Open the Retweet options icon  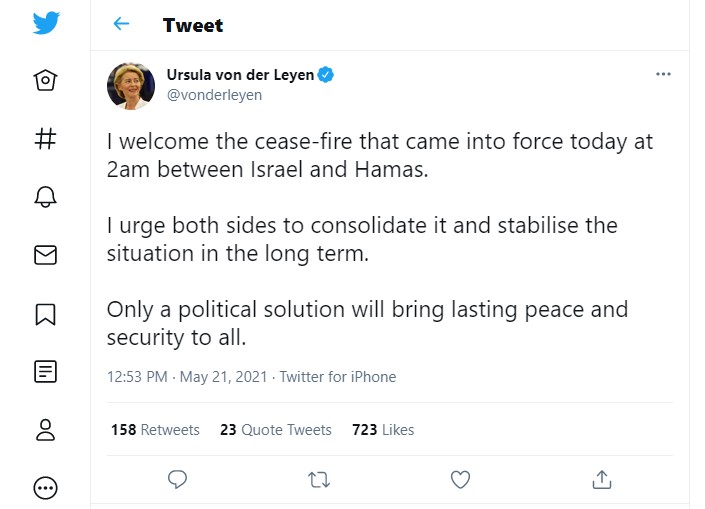pos(319,480)
